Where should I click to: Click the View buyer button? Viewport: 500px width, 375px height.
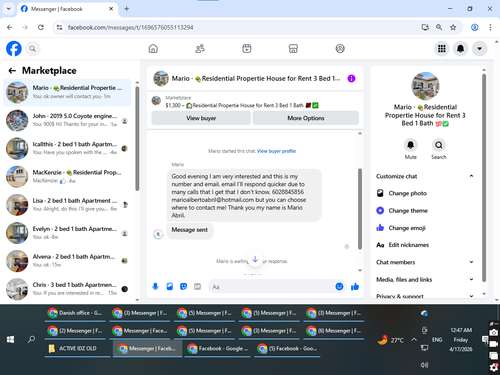tap(201, 118)
